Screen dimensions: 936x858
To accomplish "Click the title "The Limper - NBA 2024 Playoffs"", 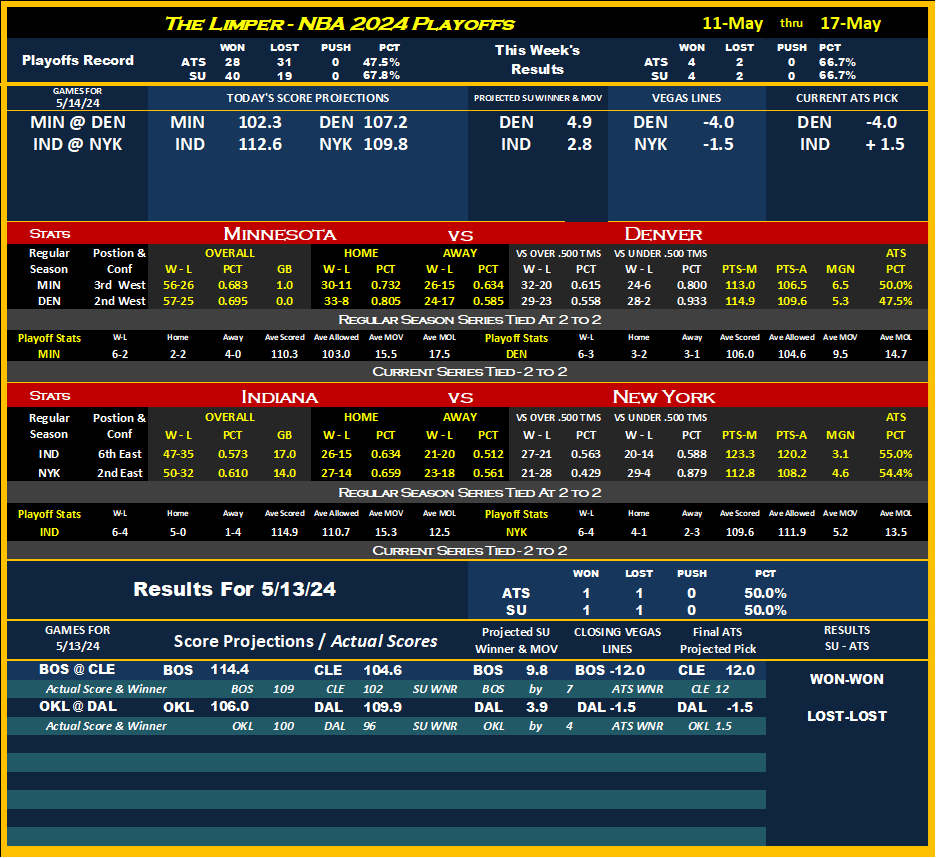I will click(x=339, y=24).
